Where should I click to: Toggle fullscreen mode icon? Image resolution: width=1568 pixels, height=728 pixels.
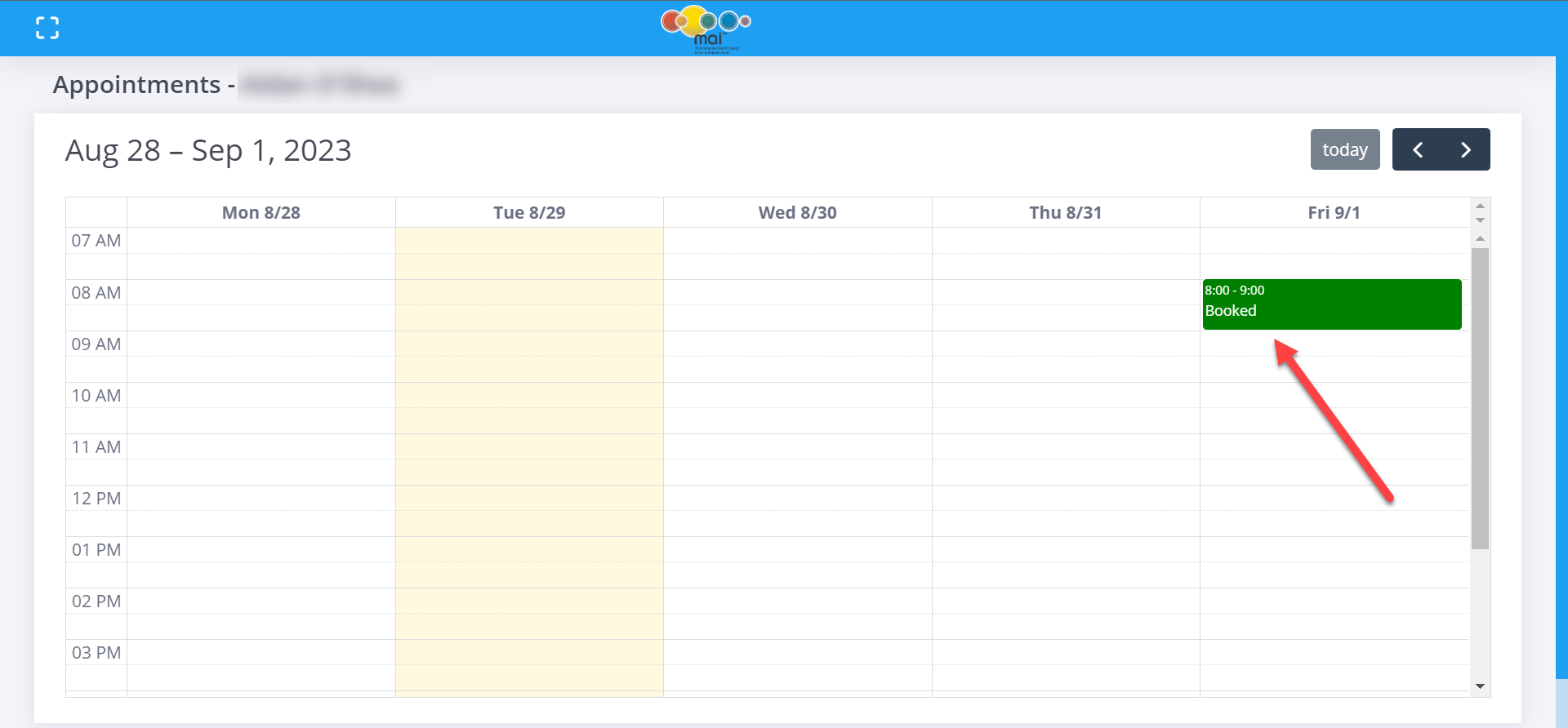(47, 28)
